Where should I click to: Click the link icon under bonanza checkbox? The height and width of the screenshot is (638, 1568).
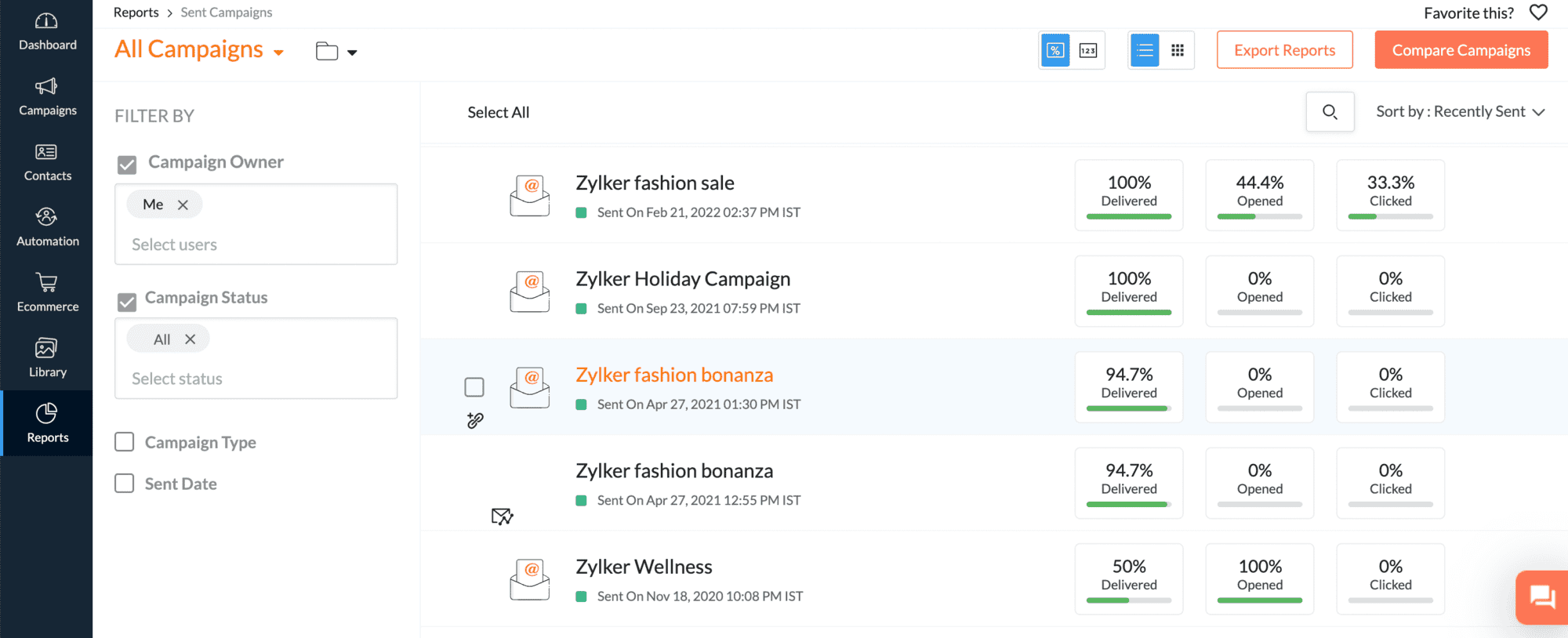coord(475,421)
